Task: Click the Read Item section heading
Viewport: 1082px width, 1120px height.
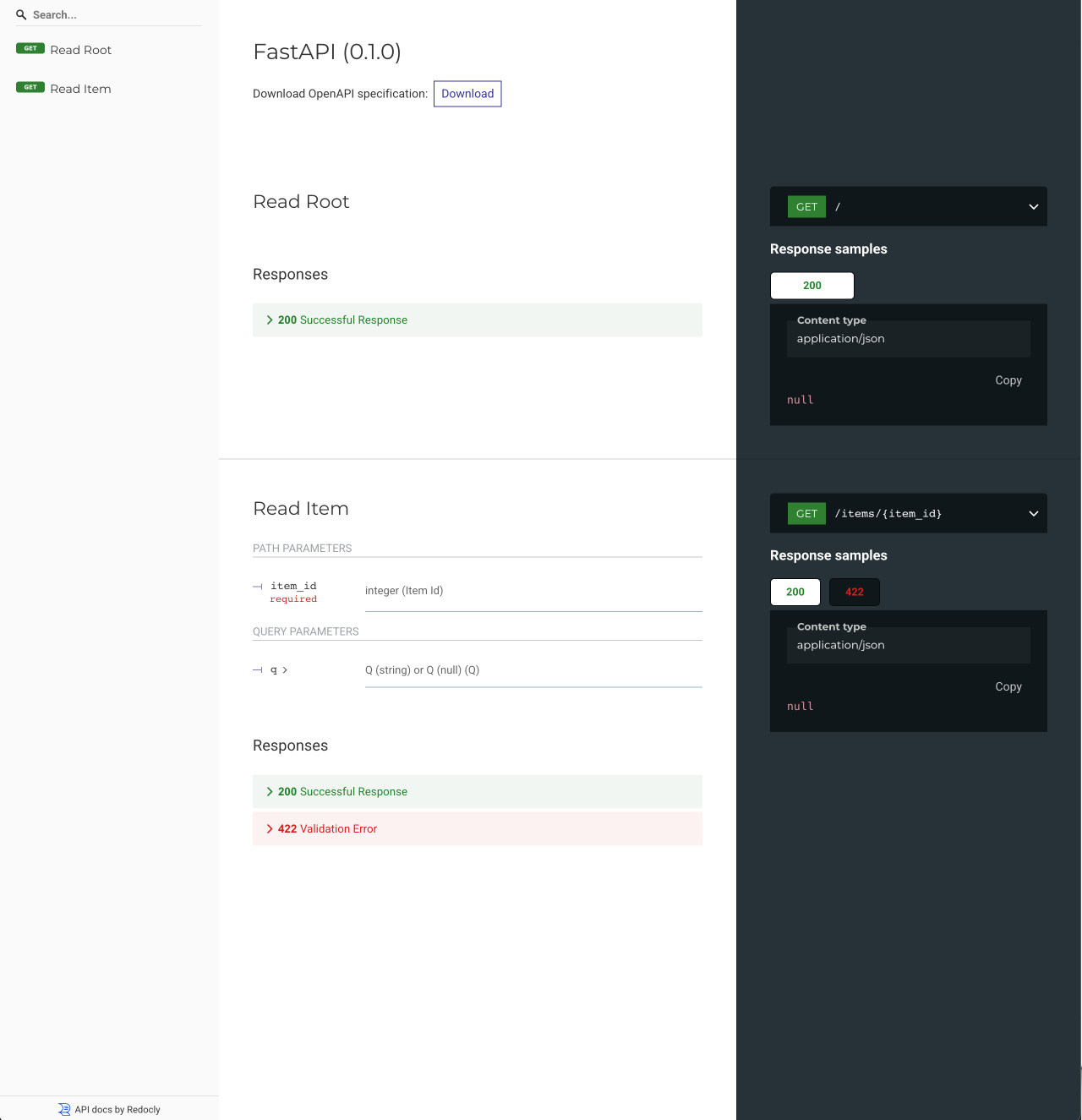Action: (301, 509)
